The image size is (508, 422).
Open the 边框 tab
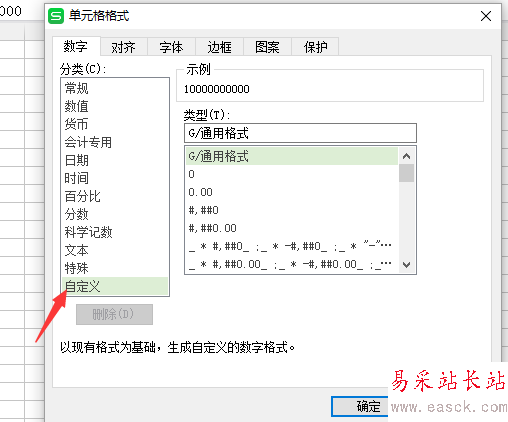click(x=219, y=47)
